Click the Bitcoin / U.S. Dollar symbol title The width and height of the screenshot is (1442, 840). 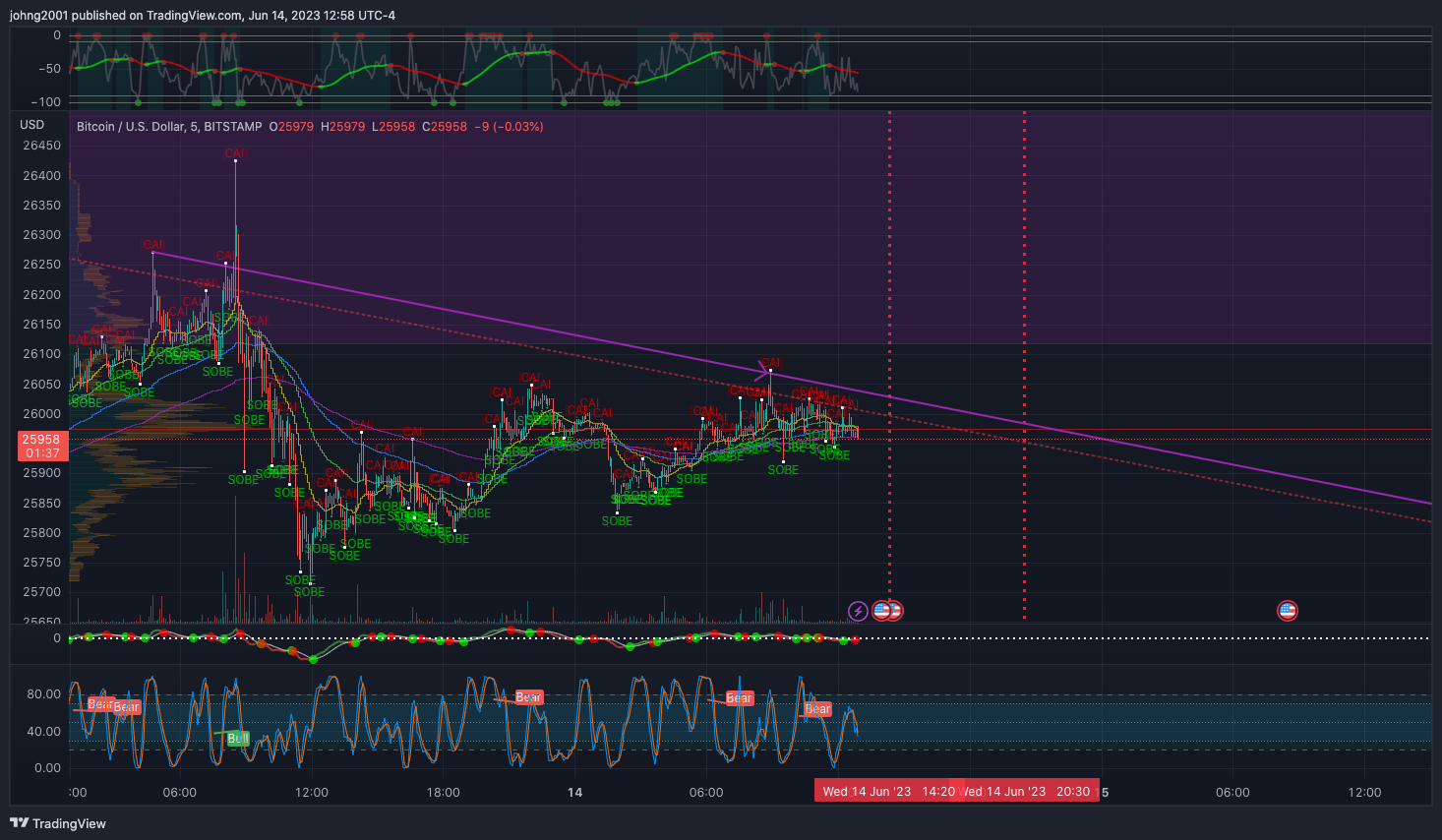click(x=169, y=127)
